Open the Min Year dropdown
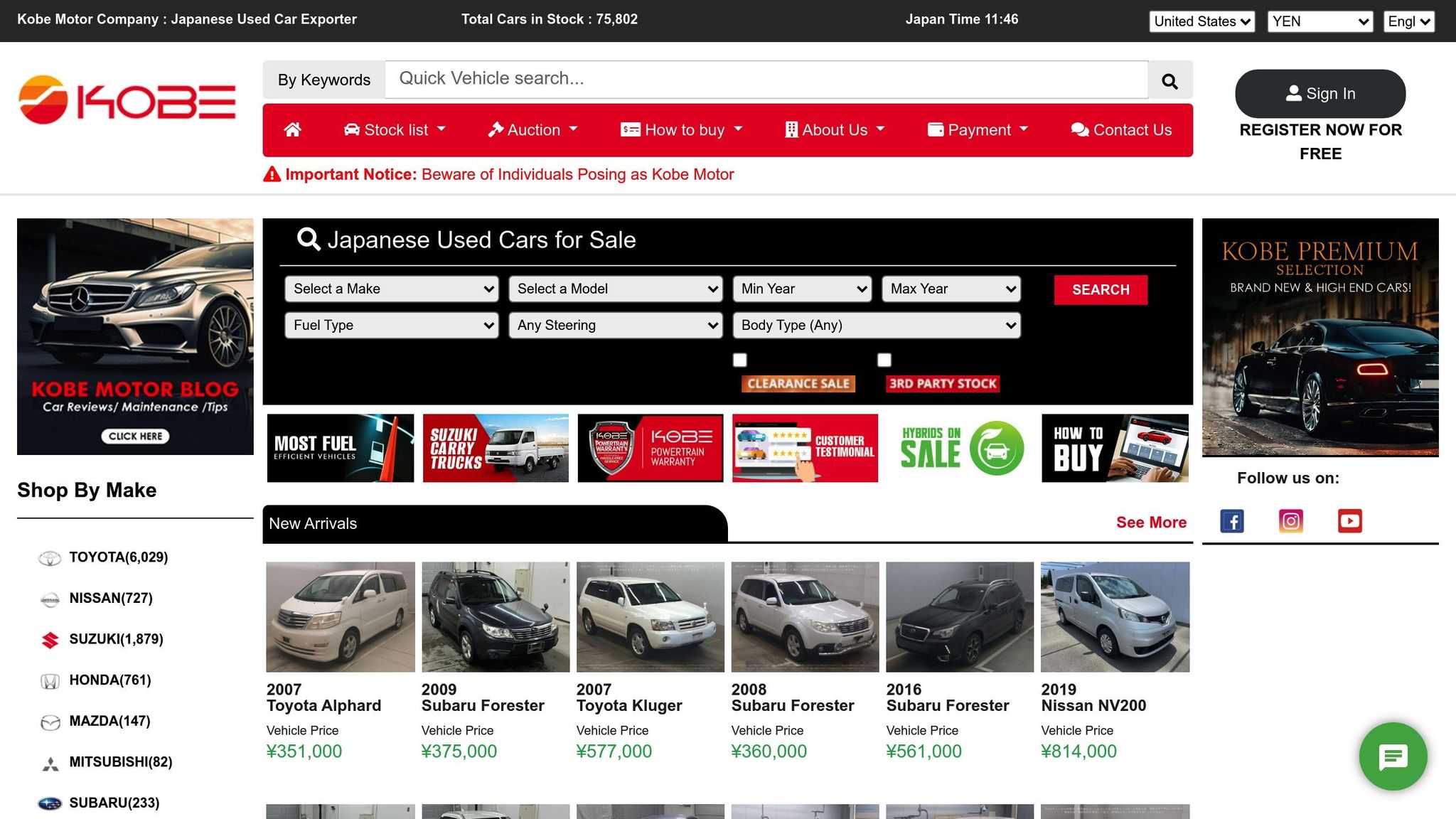The height and width of the screenshot is (819, 1456). 802,289
